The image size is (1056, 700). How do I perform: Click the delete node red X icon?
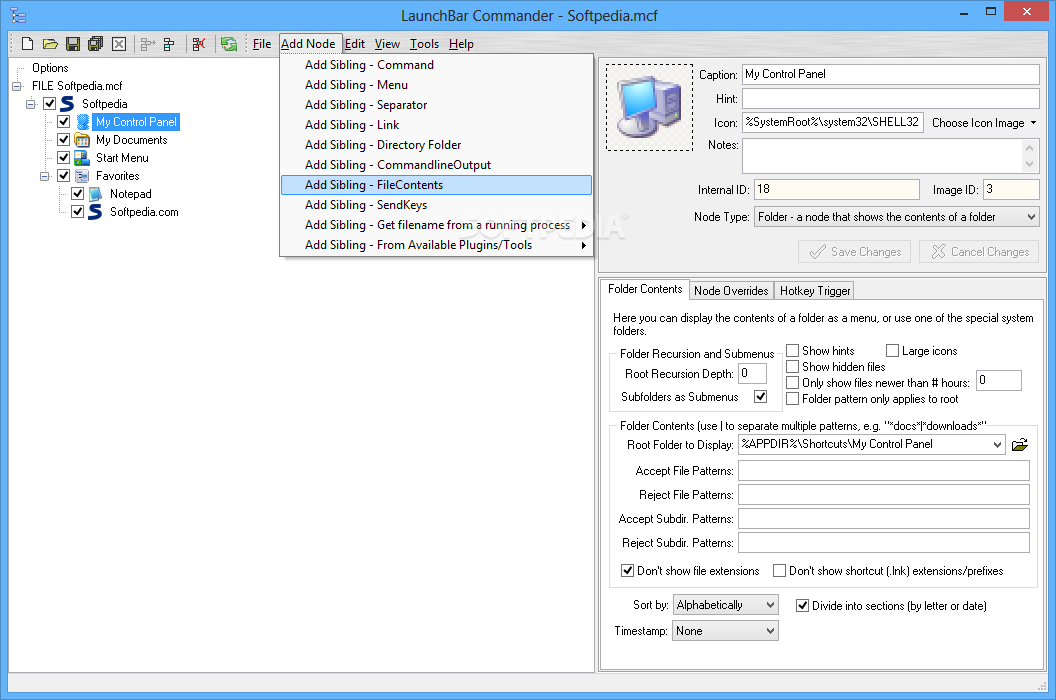[x=199, y=44]
